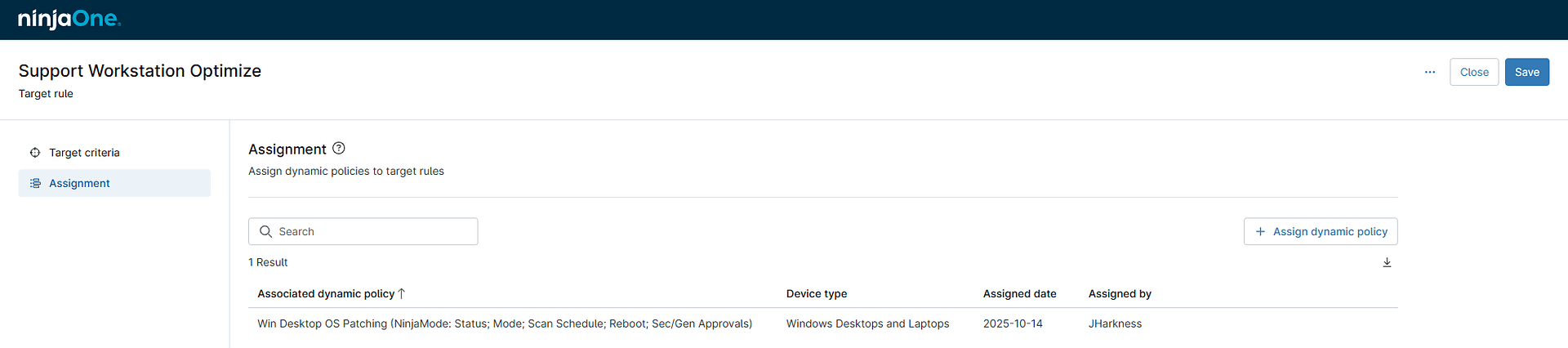This screenshot has height=348, width=1568.
Task: Click the Assignment list icon in the sidebar
Action: pos(35,183)
